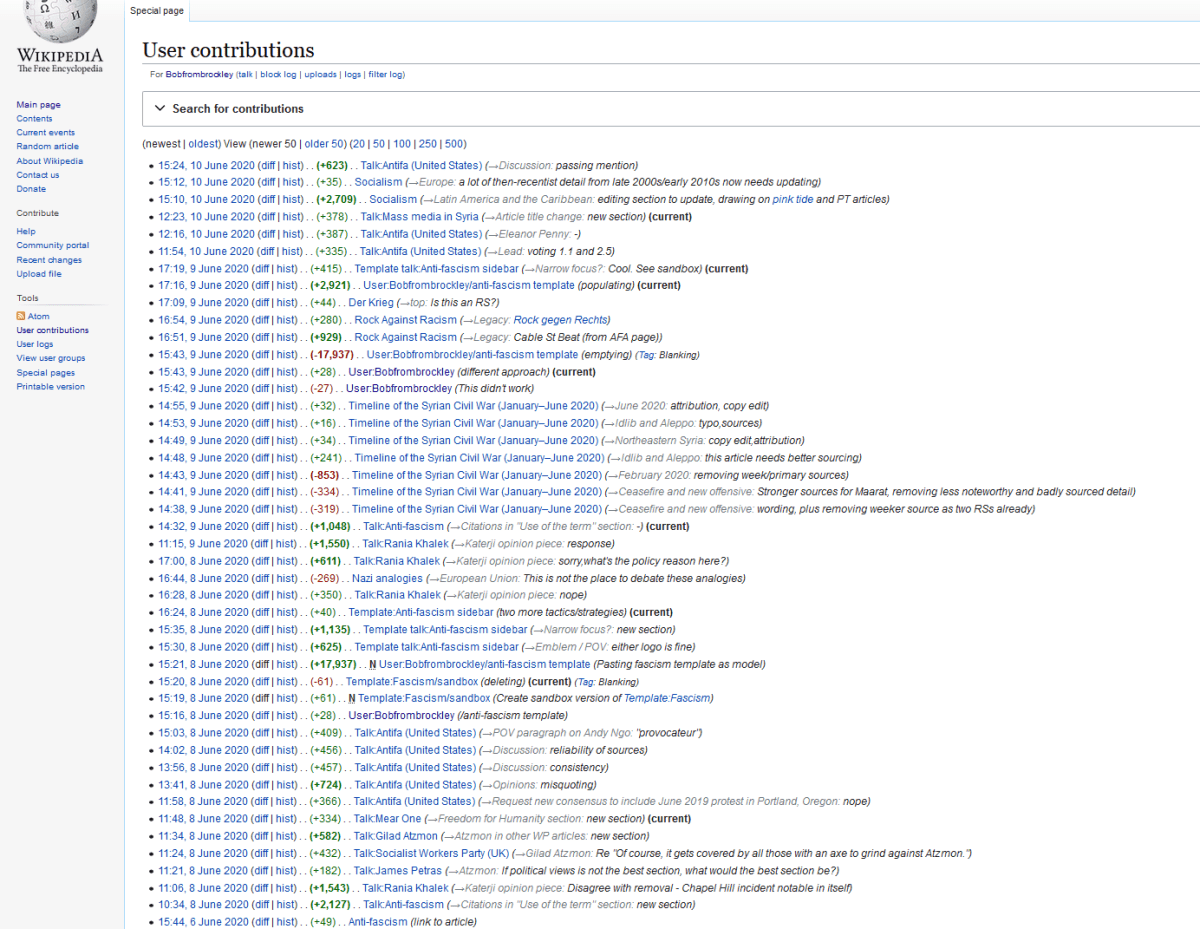Open Talk:James Petras page link

pos(400,870)
